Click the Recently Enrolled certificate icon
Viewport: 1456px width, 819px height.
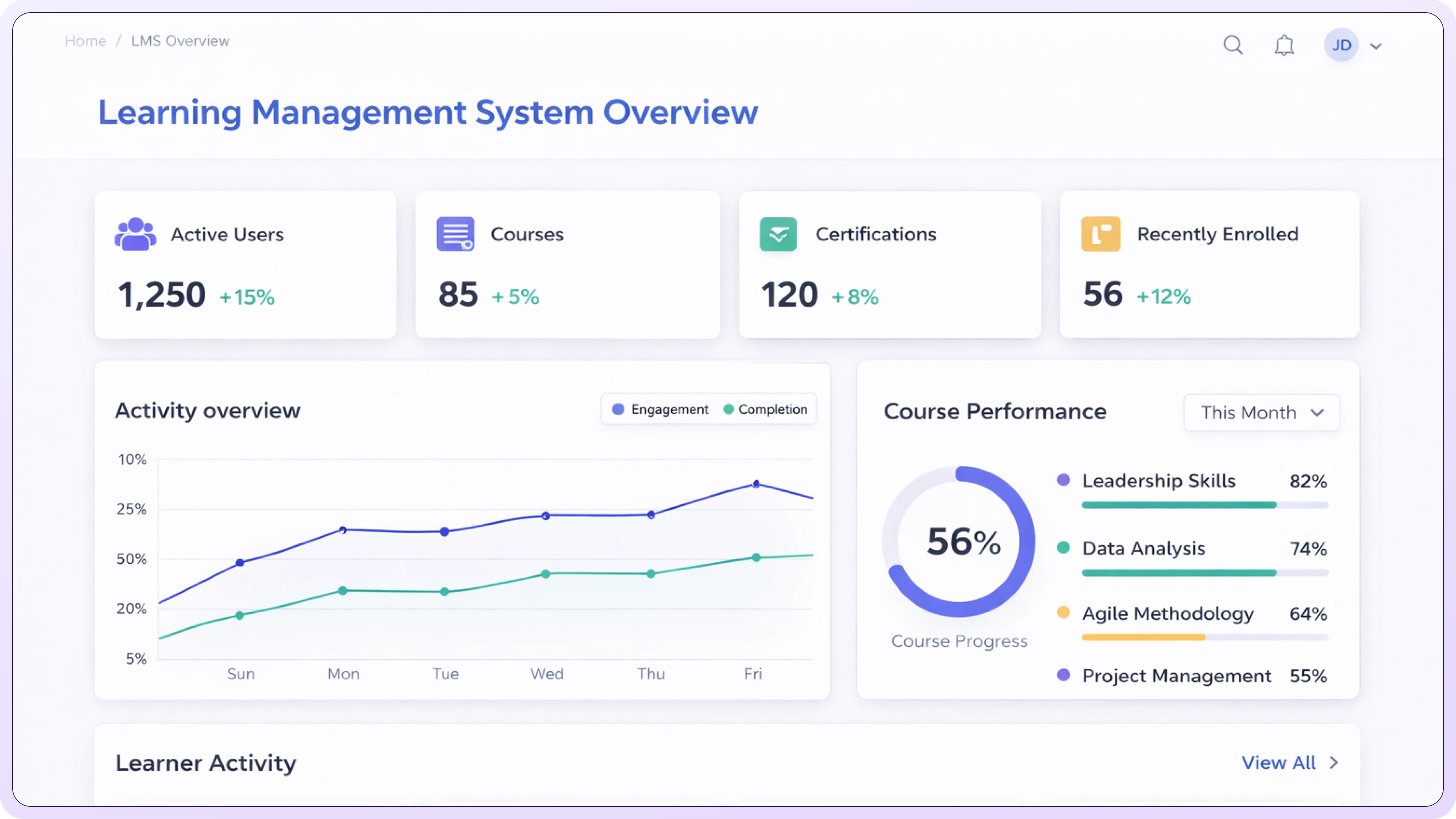(1100, 234)
